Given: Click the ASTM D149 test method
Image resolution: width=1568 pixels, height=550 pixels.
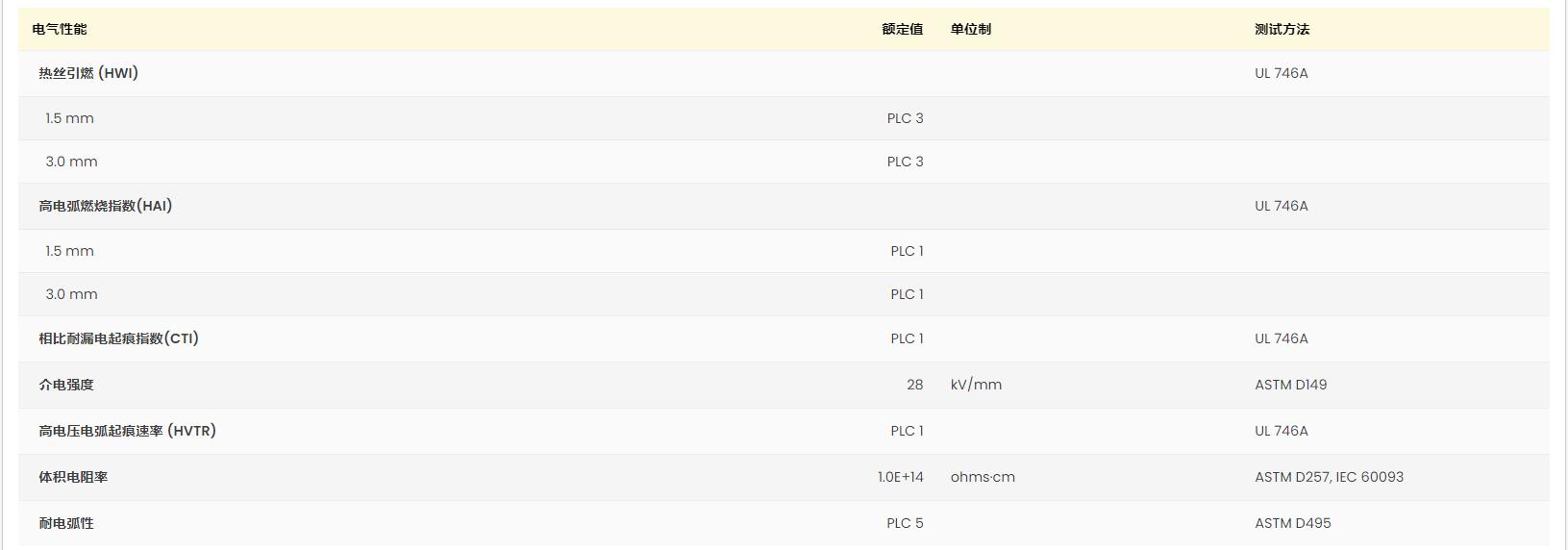Looking at the screenshot, I should tap(1290, 385).
